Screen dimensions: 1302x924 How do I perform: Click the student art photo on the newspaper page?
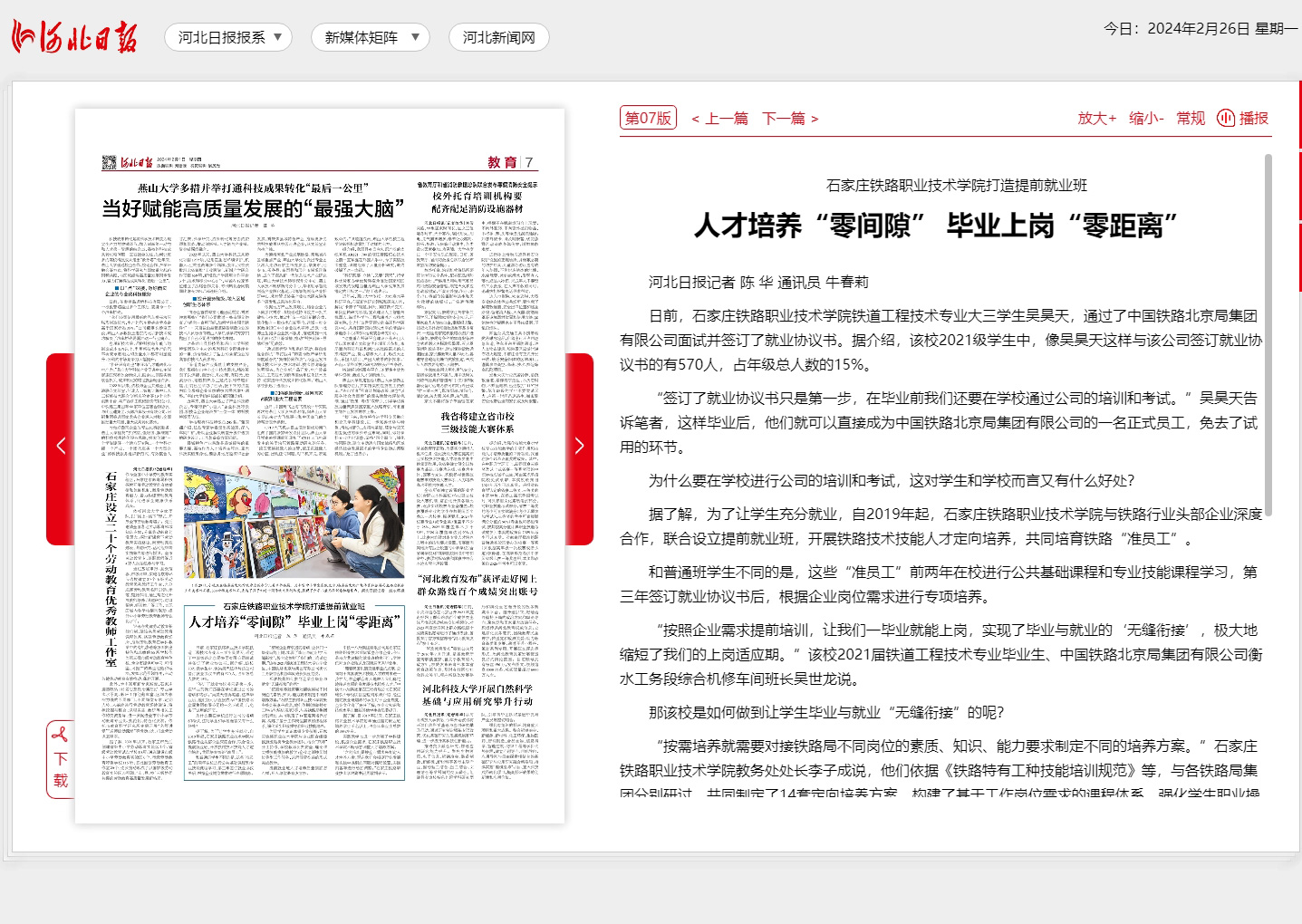[294, 522]
